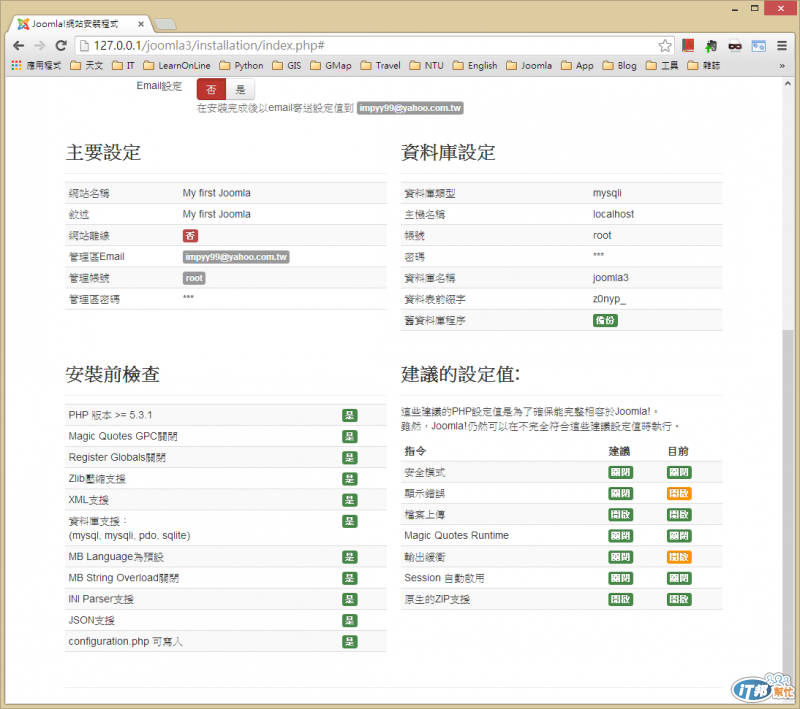Click the green badge for XML支援
The width and height of the screenshot is (800, 709).
point(349,500)
